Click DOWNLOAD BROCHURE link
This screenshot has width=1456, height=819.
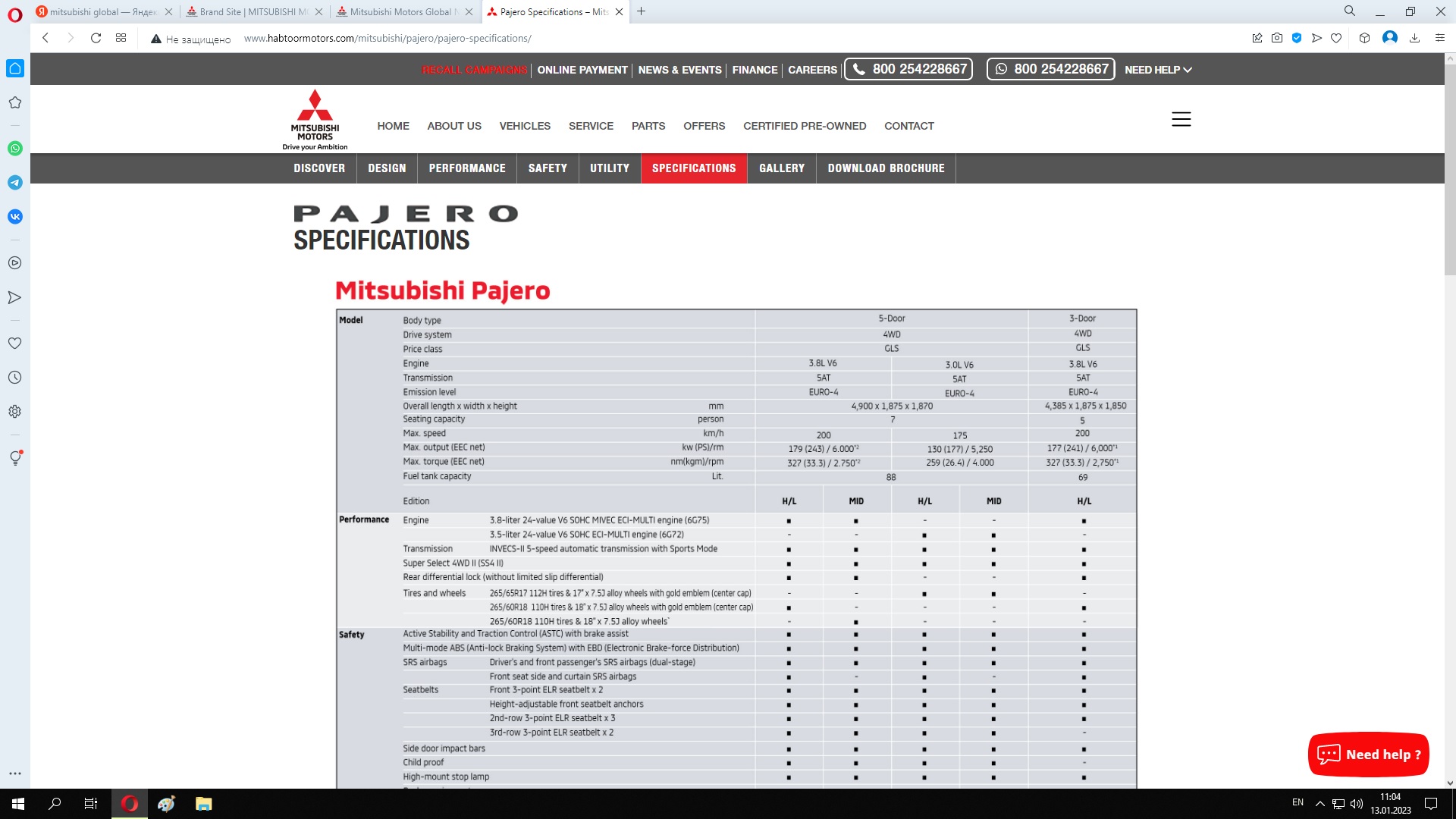click(x=886, y=168)
